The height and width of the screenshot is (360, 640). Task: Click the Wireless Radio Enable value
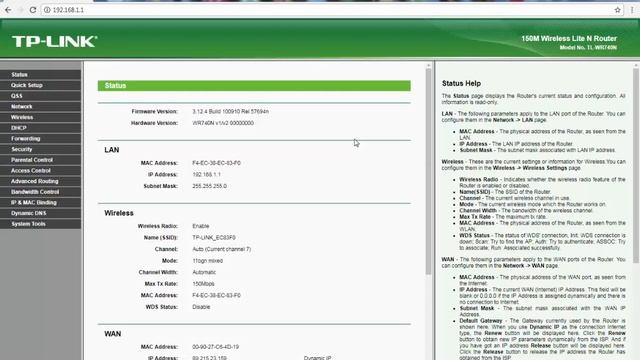200,226
